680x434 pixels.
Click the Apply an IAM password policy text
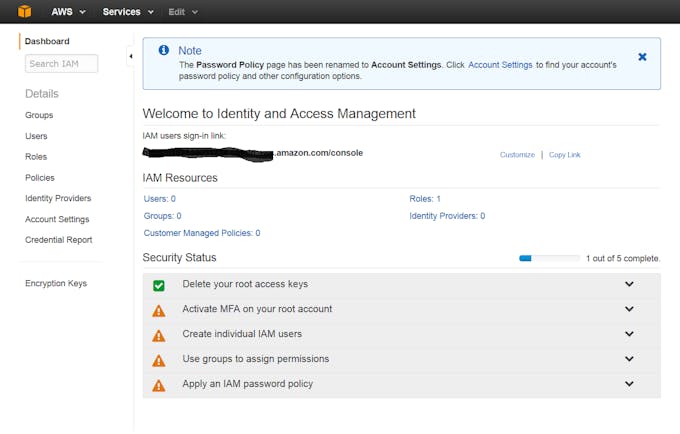(247, 384)
